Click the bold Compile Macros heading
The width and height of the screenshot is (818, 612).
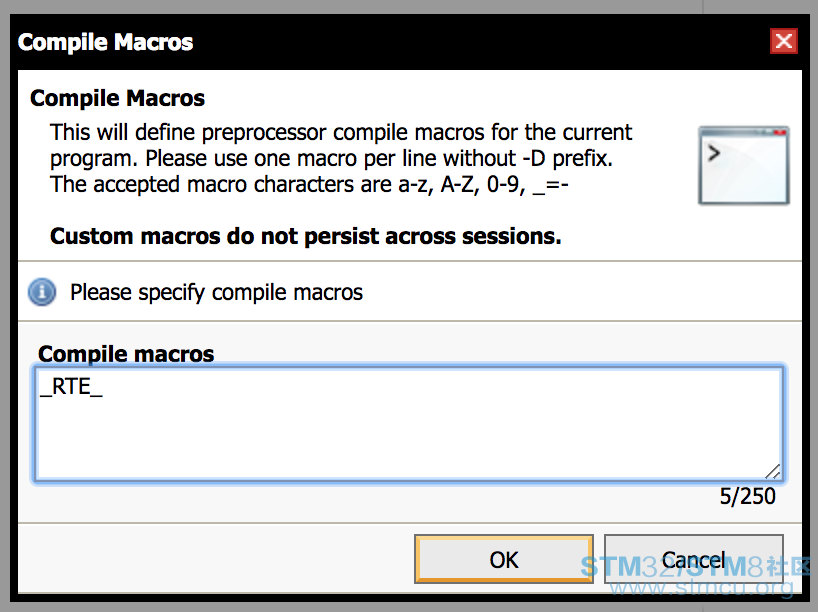point(117,98)
